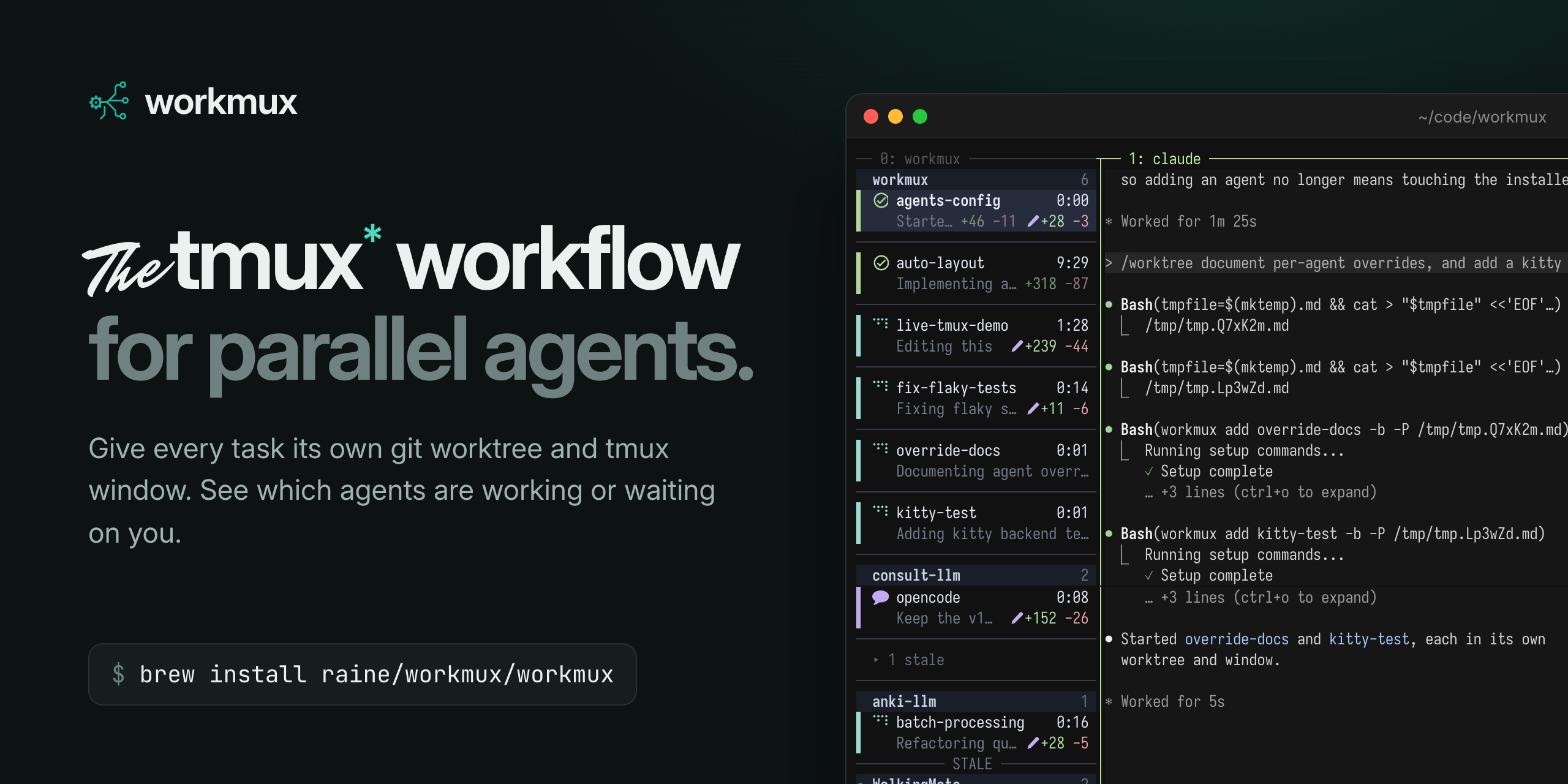The image size is (1568, 784).
Task: Select the auto-layout worktree row
Action: pos(976,273)
